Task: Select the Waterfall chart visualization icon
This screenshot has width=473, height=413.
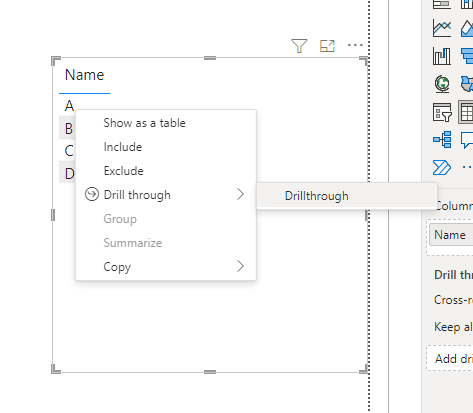Action: 442,56
